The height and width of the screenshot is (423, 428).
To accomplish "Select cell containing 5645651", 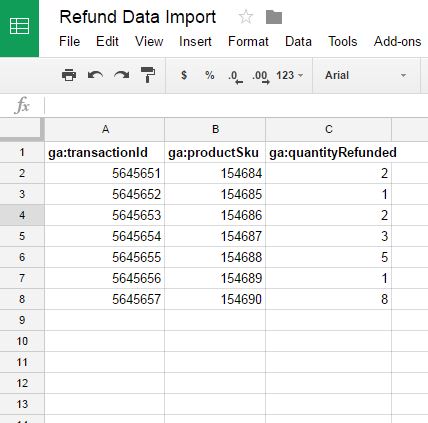I will [105, 173].
